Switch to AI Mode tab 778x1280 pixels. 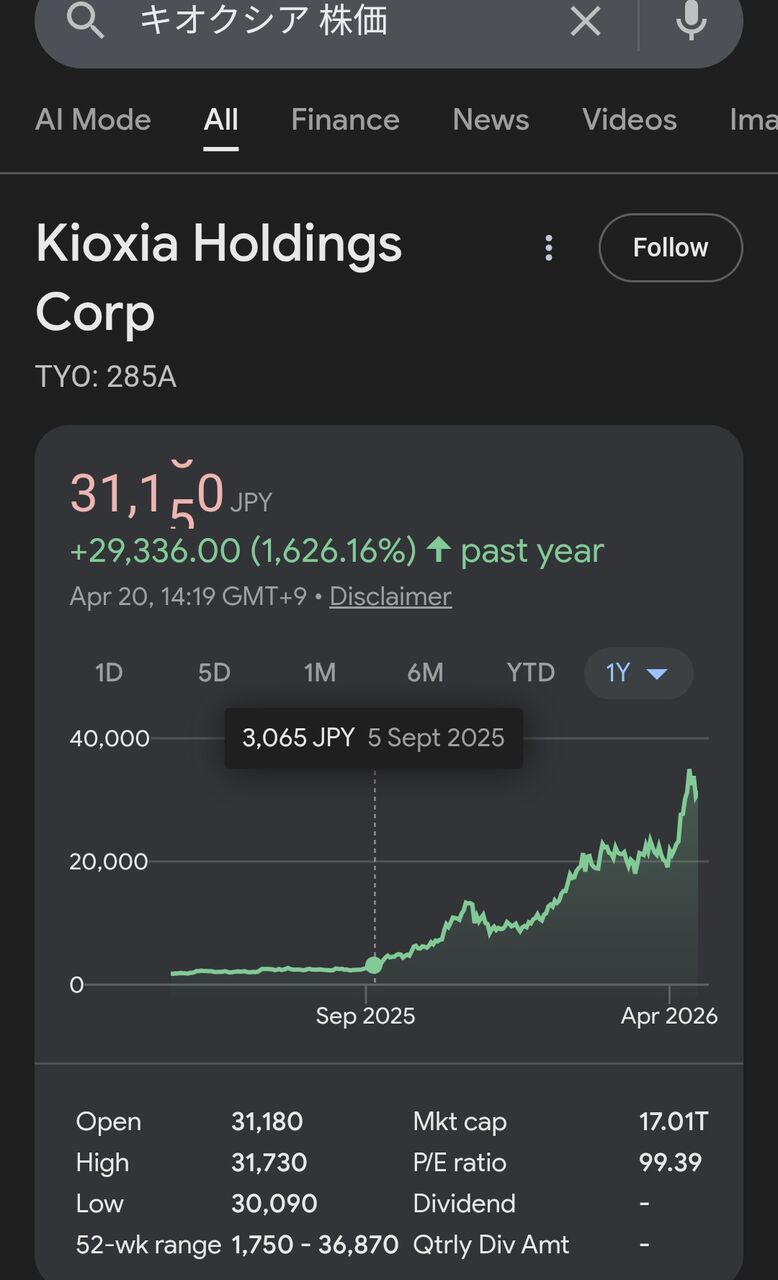tap(93, 120)
